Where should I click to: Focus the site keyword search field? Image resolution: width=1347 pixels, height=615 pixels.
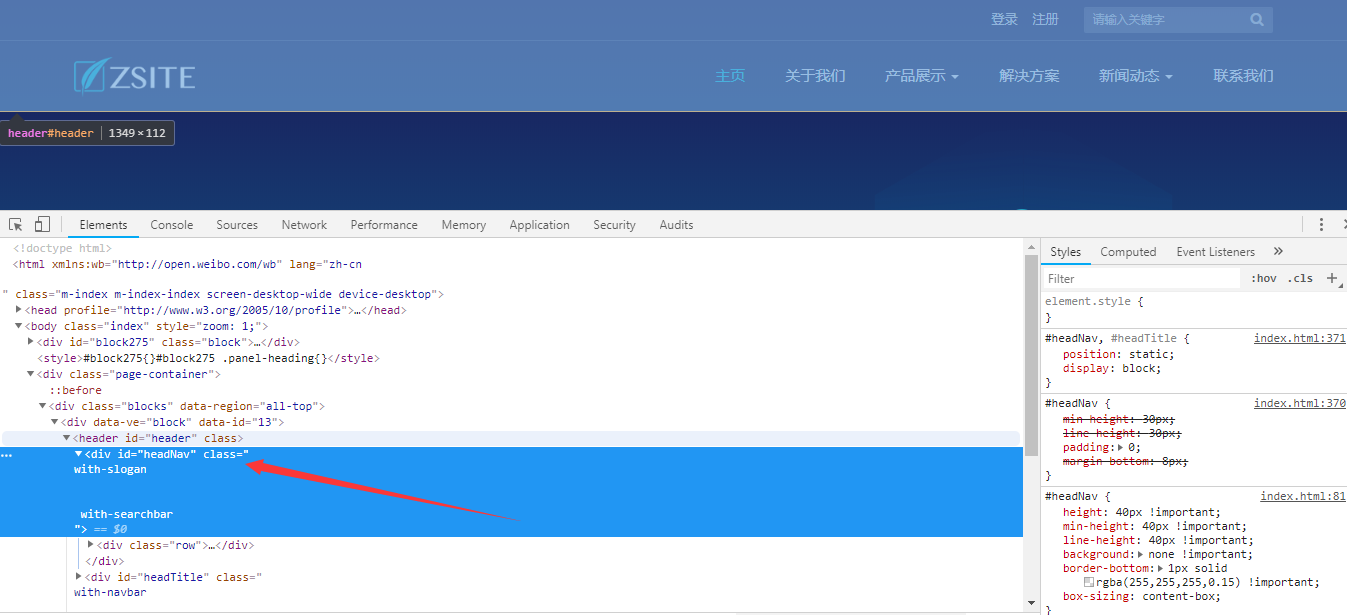coord(1165,20)
